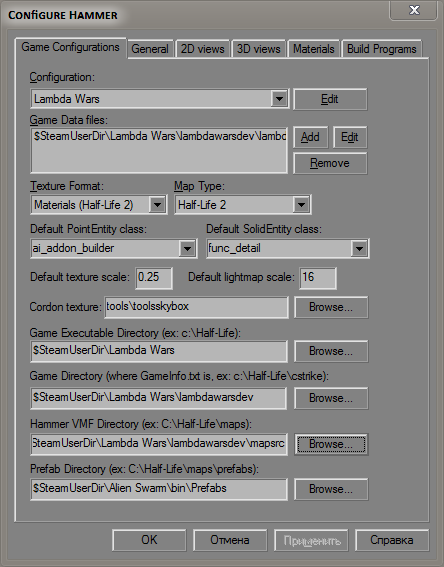
Task: Browse for Prefab Directory
Action: point(331,489)
